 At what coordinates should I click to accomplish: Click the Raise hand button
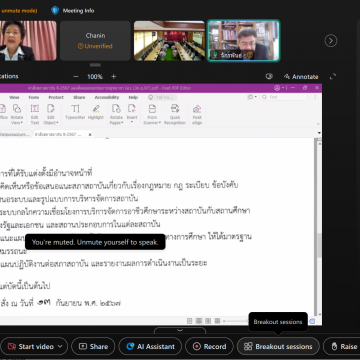pos(343,346)
